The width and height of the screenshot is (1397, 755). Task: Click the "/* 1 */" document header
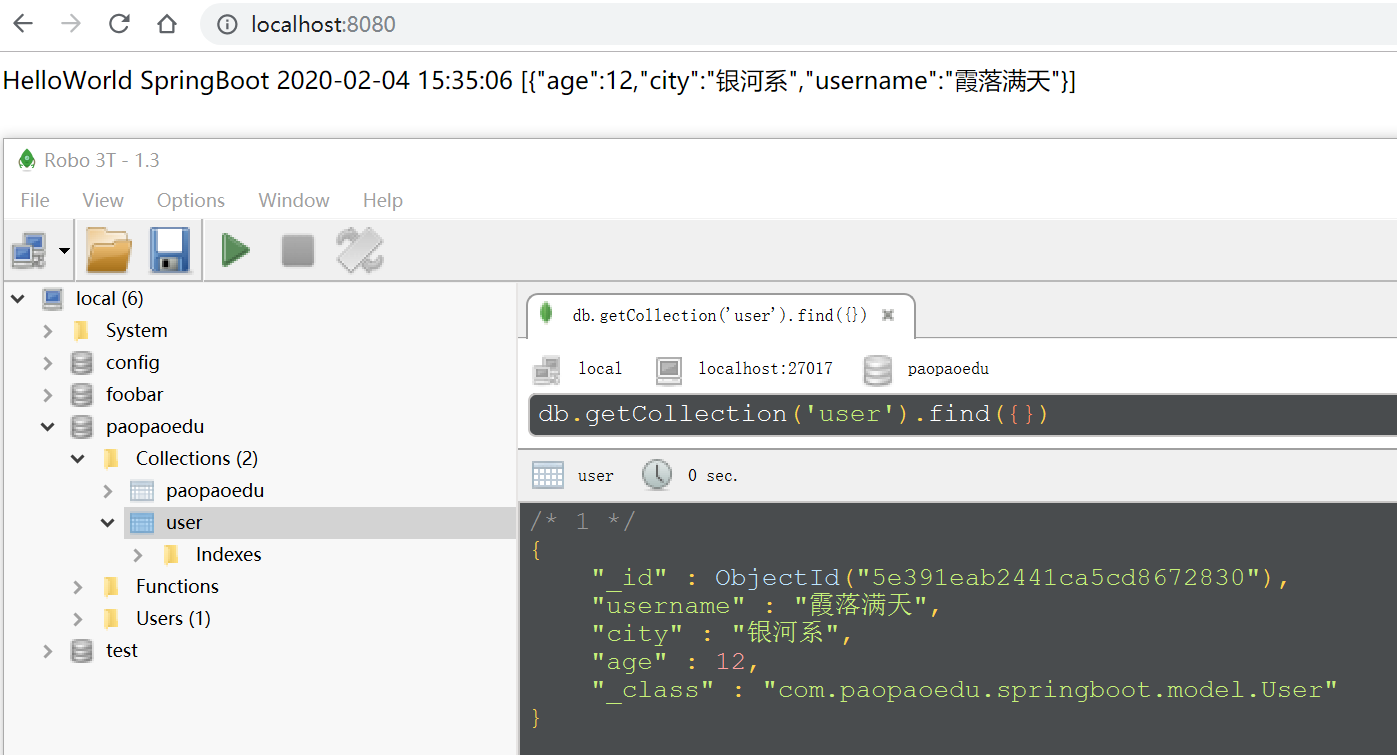coord(583,522)
